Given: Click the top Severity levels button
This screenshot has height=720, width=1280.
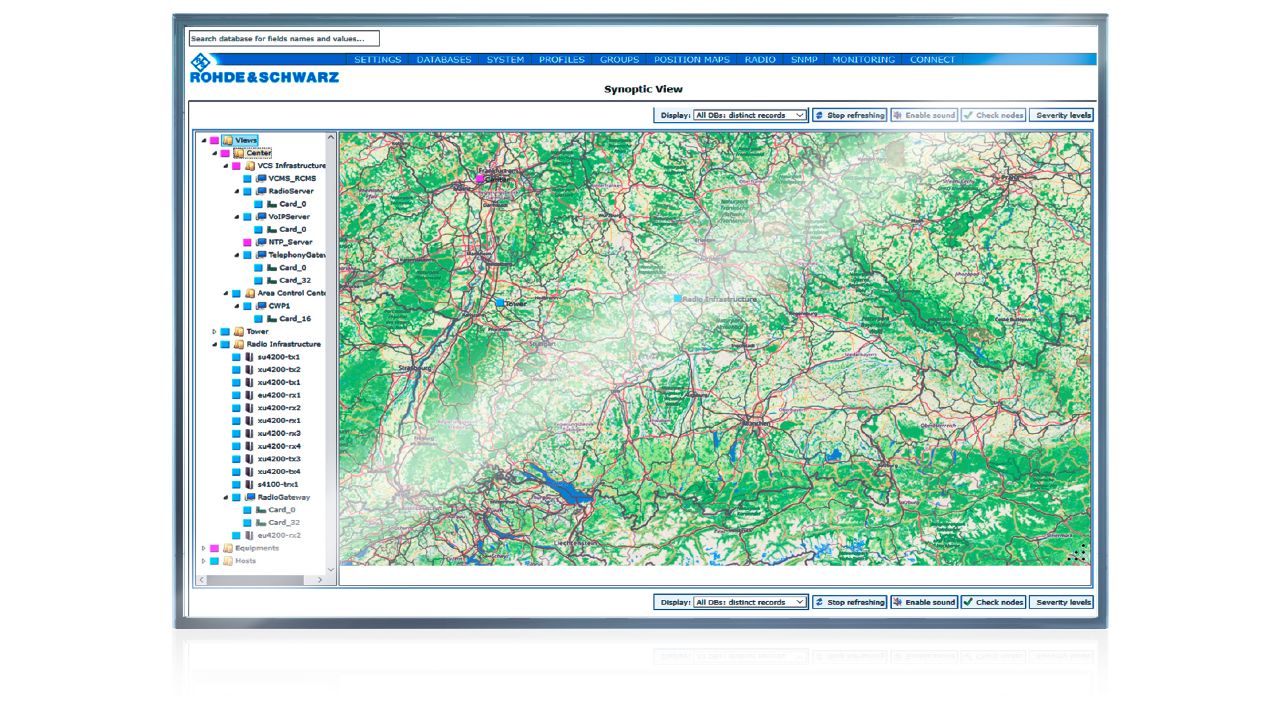Looking at the screenshot, I should 1061,115.
